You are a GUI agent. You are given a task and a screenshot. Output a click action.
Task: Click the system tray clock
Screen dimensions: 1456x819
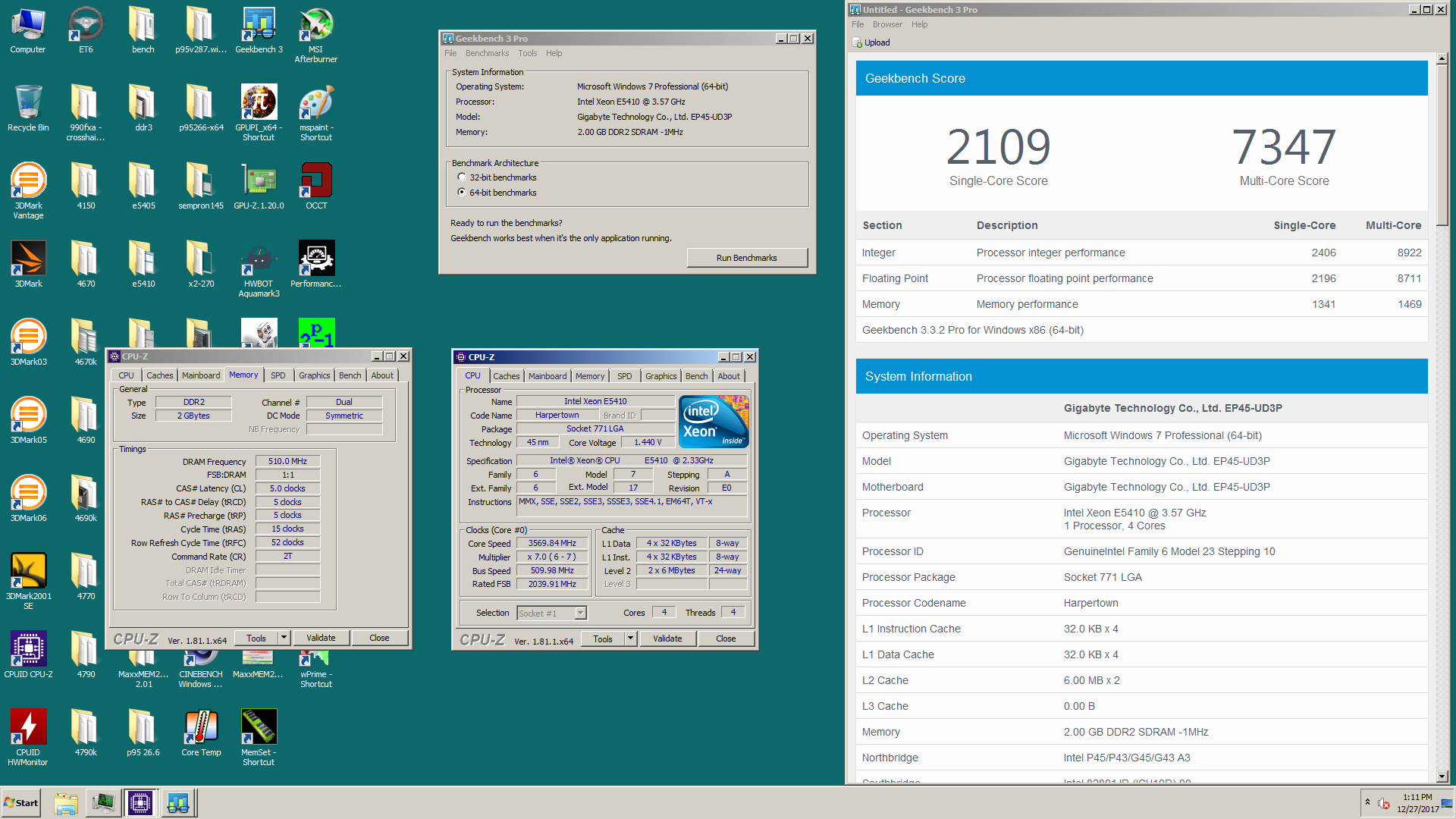pyautogui.click(x=1417, y=803)
